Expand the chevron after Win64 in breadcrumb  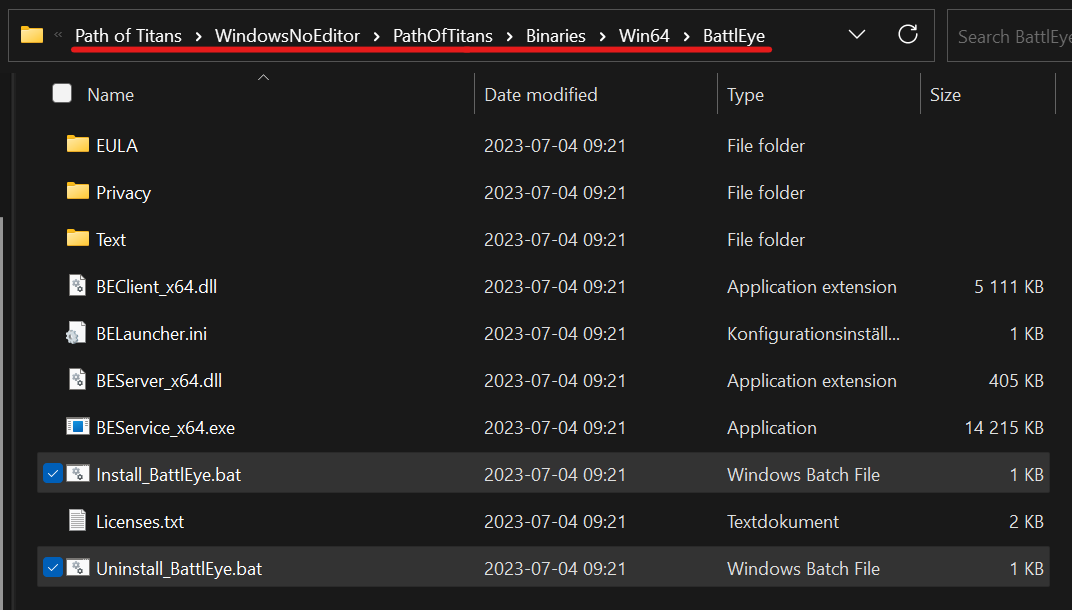(686, 36)
